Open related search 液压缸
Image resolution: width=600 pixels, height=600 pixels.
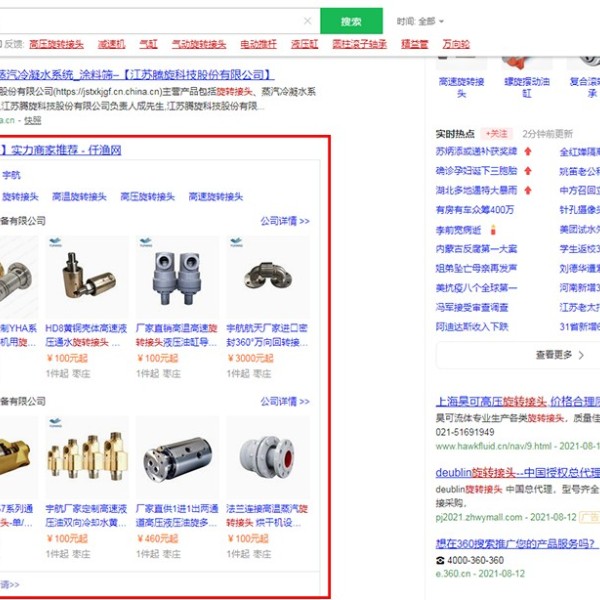(305, 44)
